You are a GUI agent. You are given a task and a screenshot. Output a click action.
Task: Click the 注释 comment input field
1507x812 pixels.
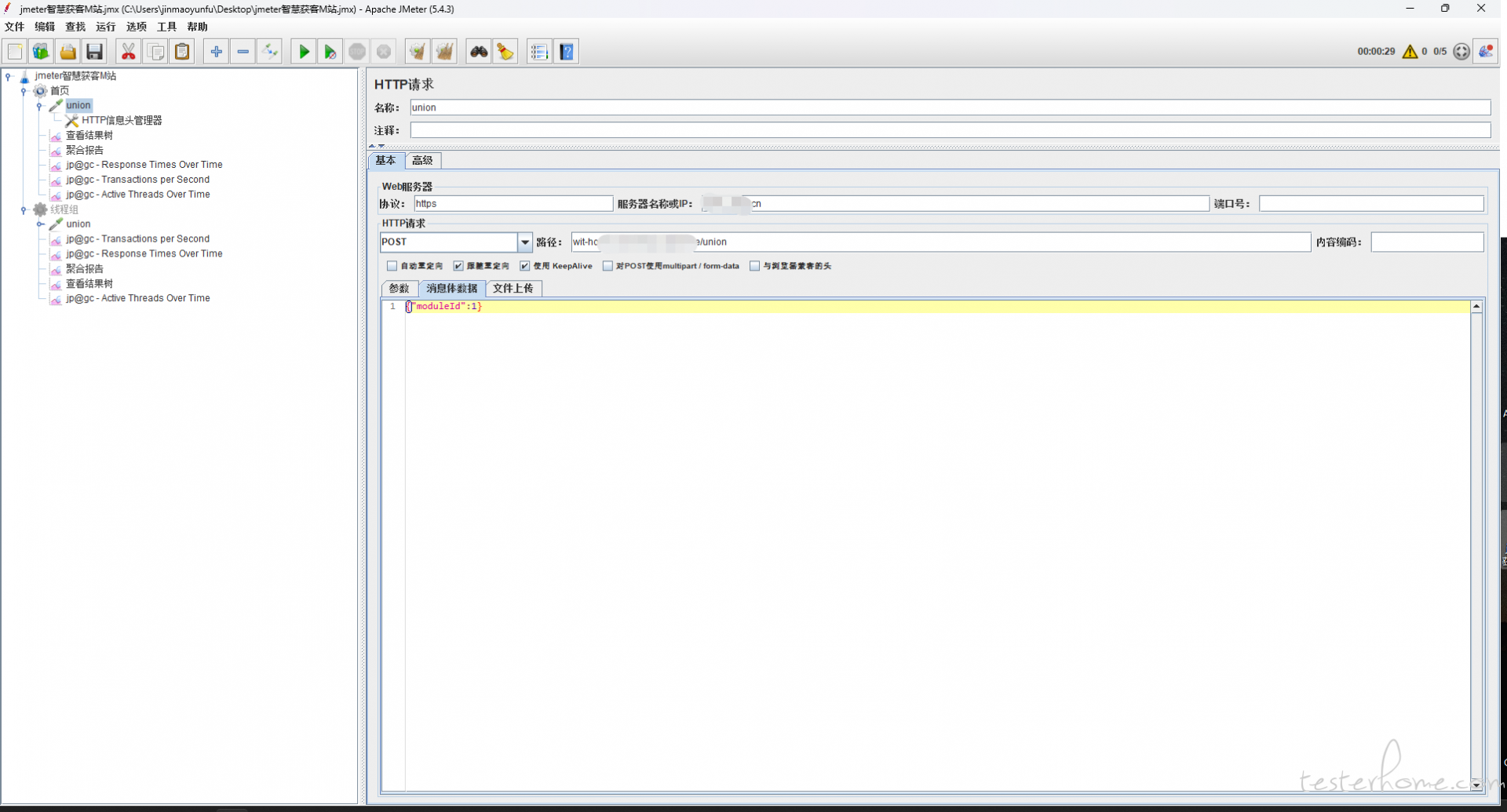(x=950, y=130)
